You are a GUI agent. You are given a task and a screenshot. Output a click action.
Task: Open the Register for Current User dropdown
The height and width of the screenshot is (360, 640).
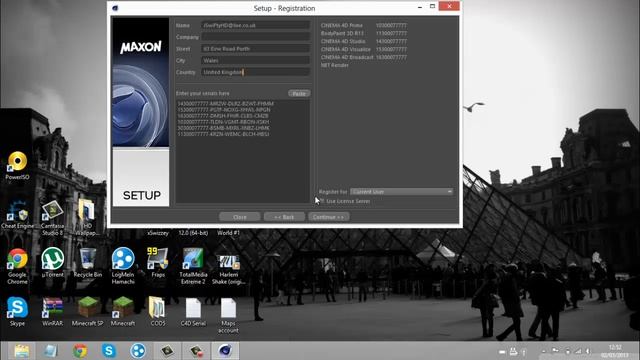click(x=402, y=191)
